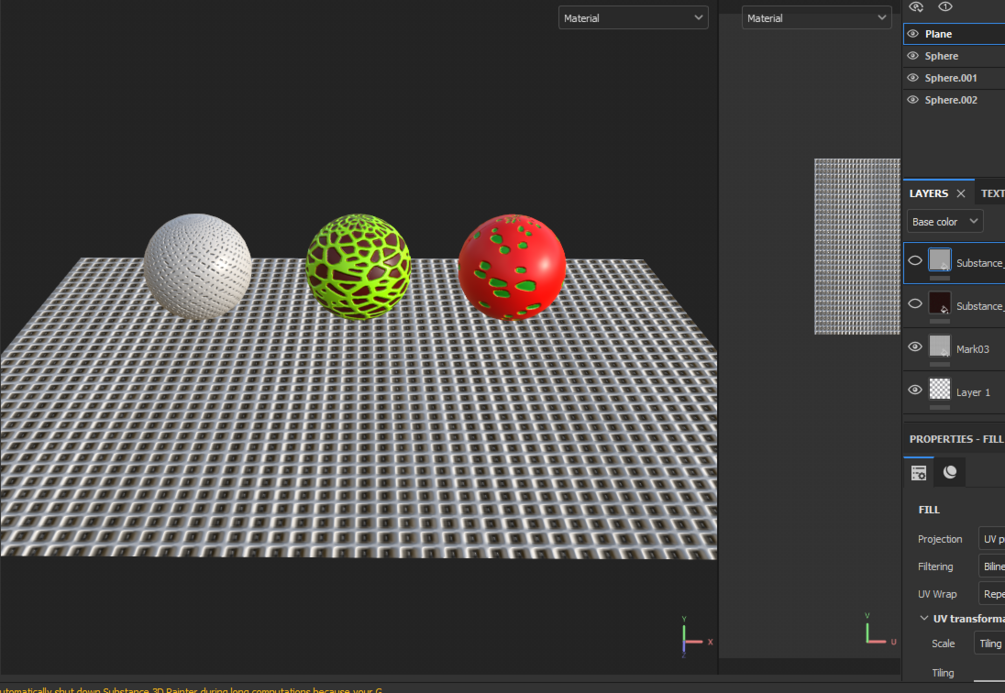Click the Projection label
This screenshot has height=693, width=1005.
[x=940, y=539]
